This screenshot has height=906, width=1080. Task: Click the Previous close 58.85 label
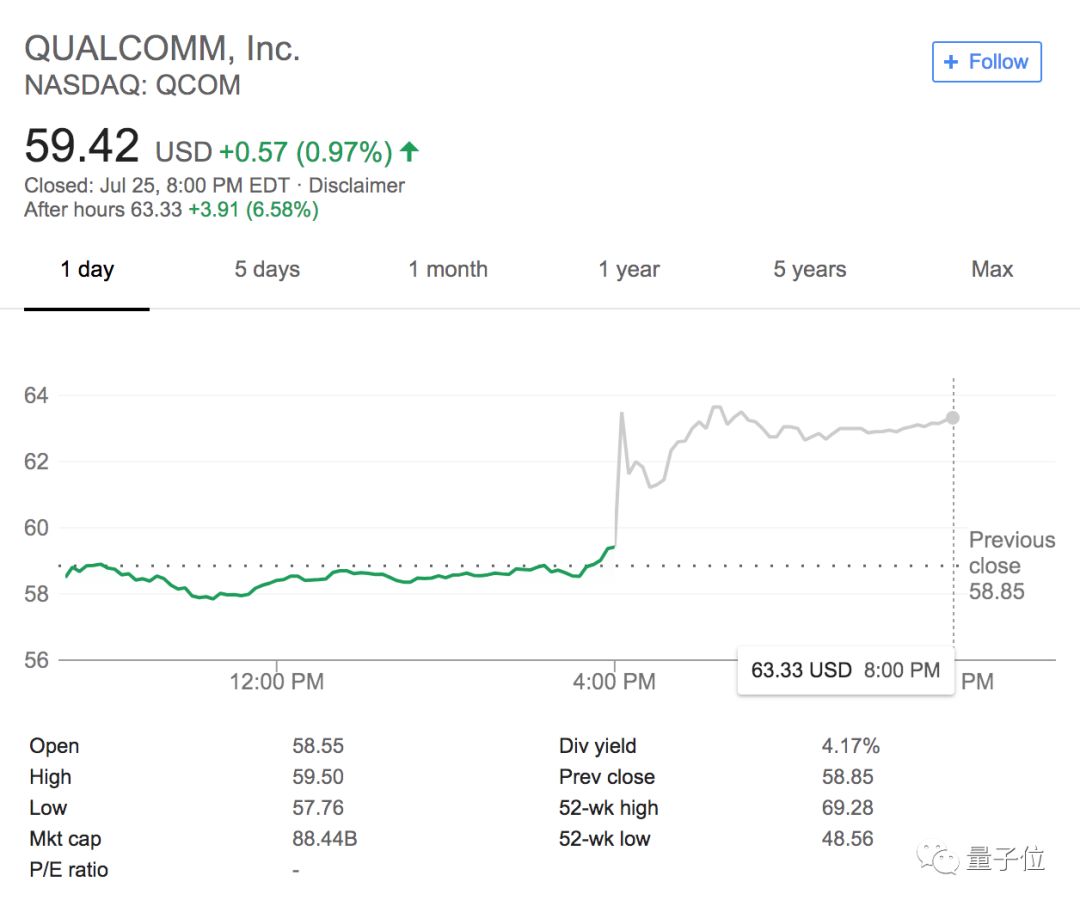[1012, 566]
